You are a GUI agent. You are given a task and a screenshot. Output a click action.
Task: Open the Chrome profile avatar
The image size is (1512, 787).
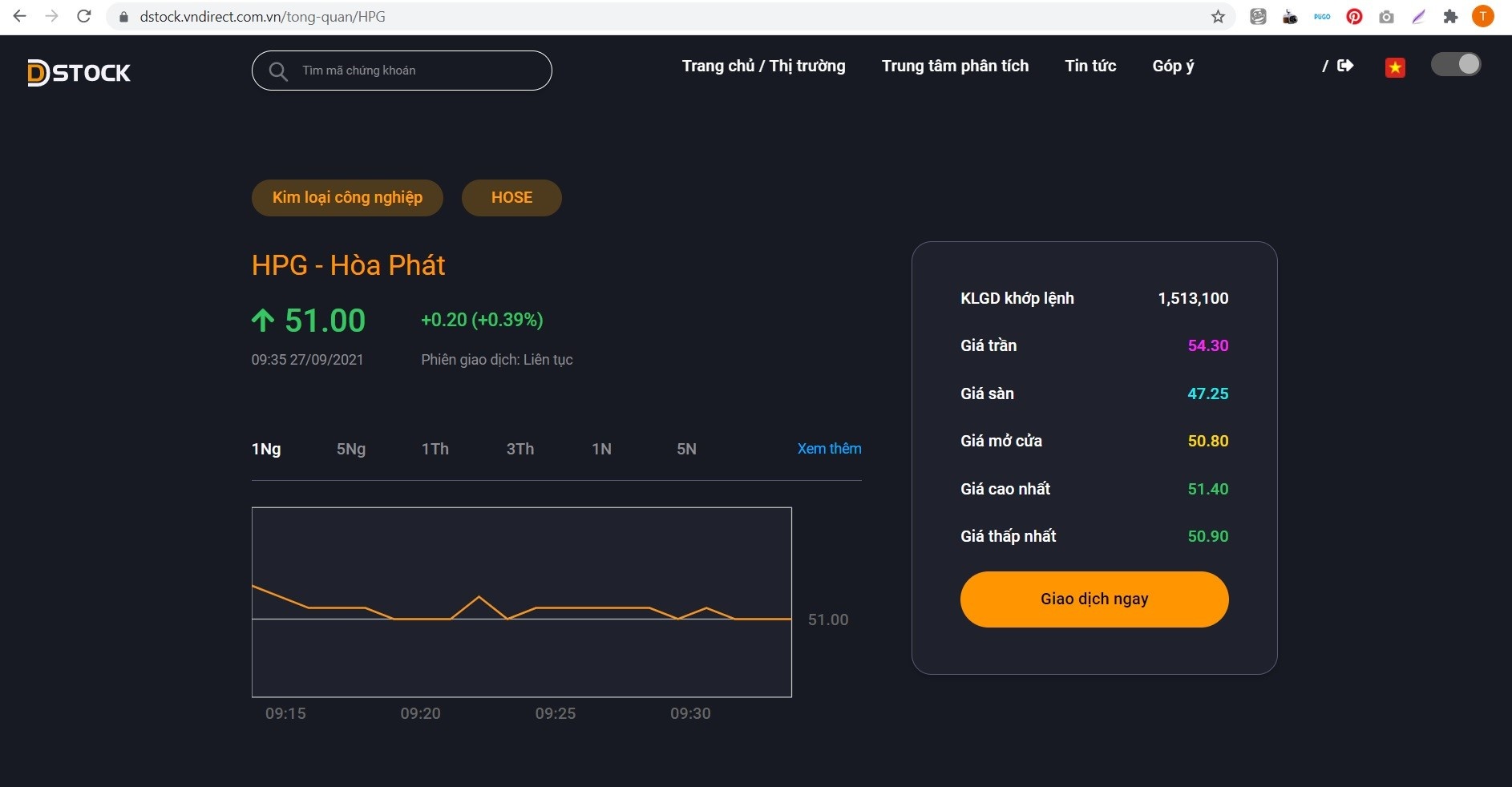coord(1483,17)
